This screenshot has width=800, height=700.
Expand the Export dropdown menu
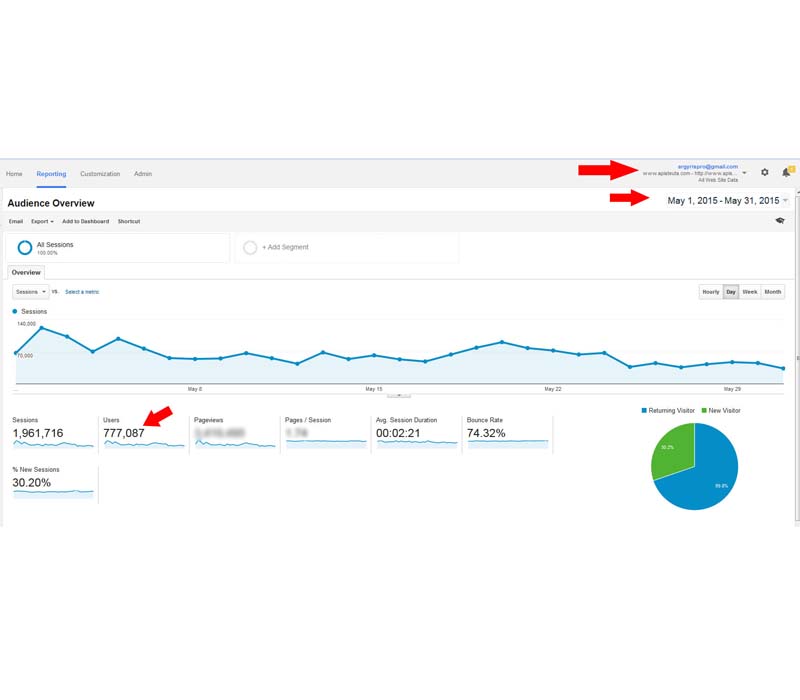(x=42, y=221)
